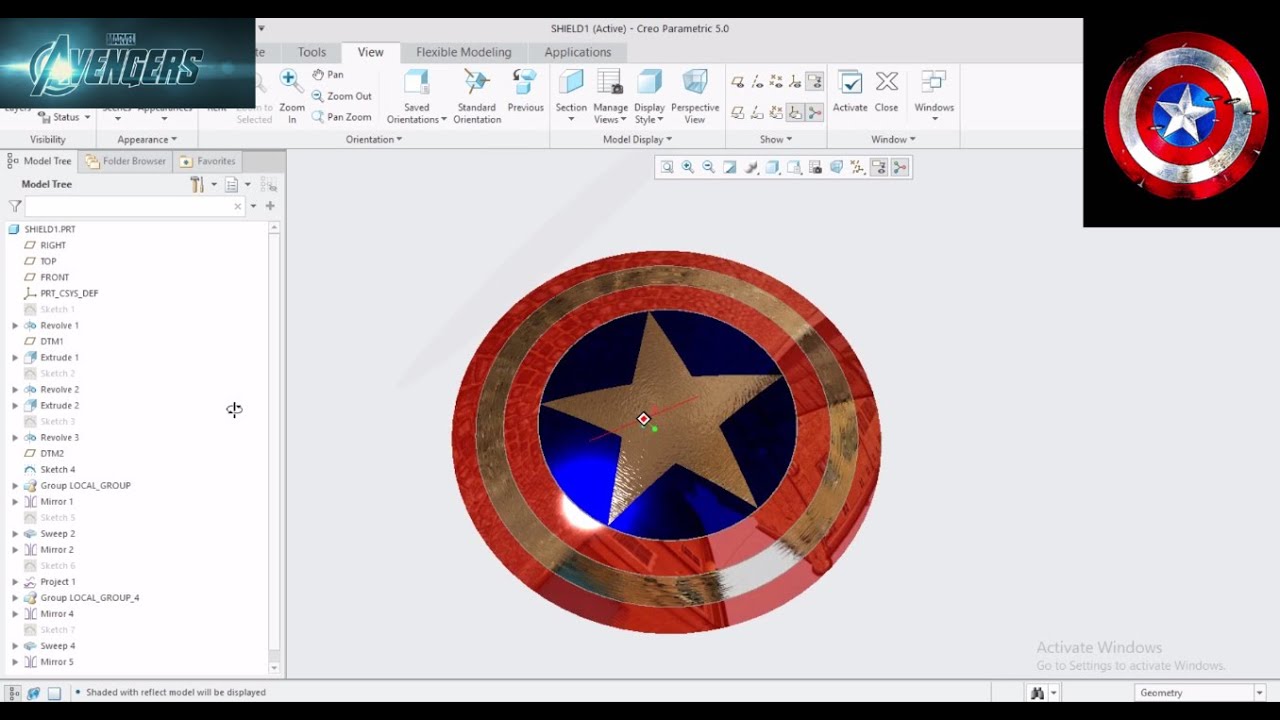
Task: Click the Close window ribbon button
Action: 886,92
